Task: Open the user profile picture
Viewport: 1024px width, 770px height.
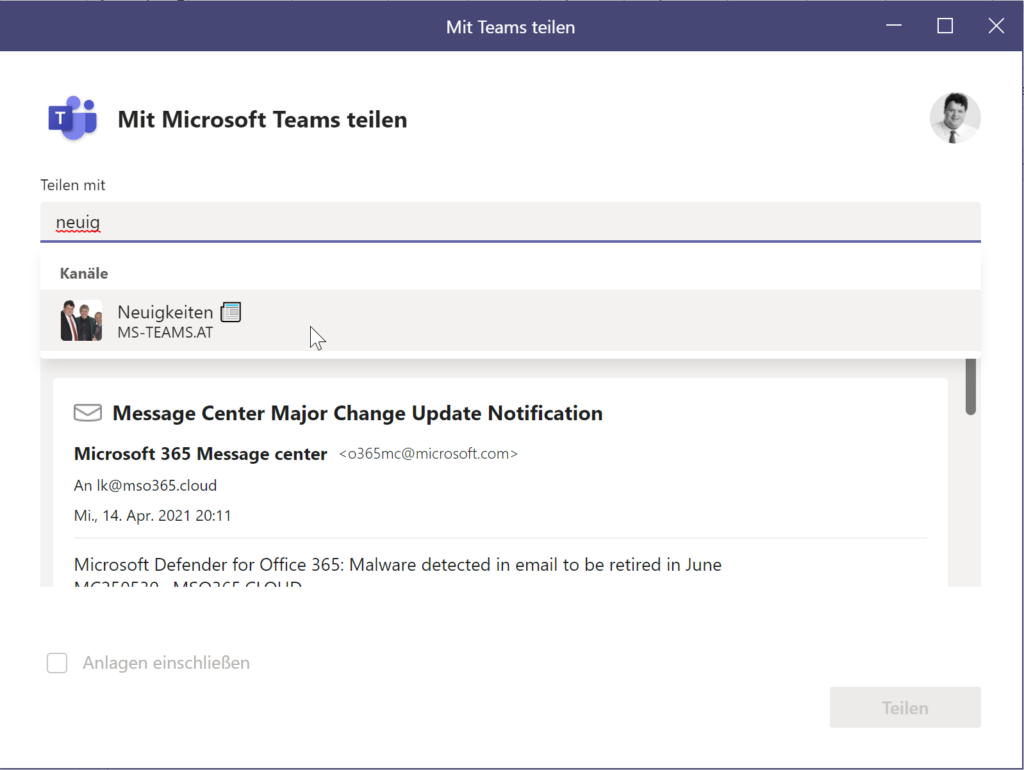Action: pyautogui.click(x=955, y=118)
